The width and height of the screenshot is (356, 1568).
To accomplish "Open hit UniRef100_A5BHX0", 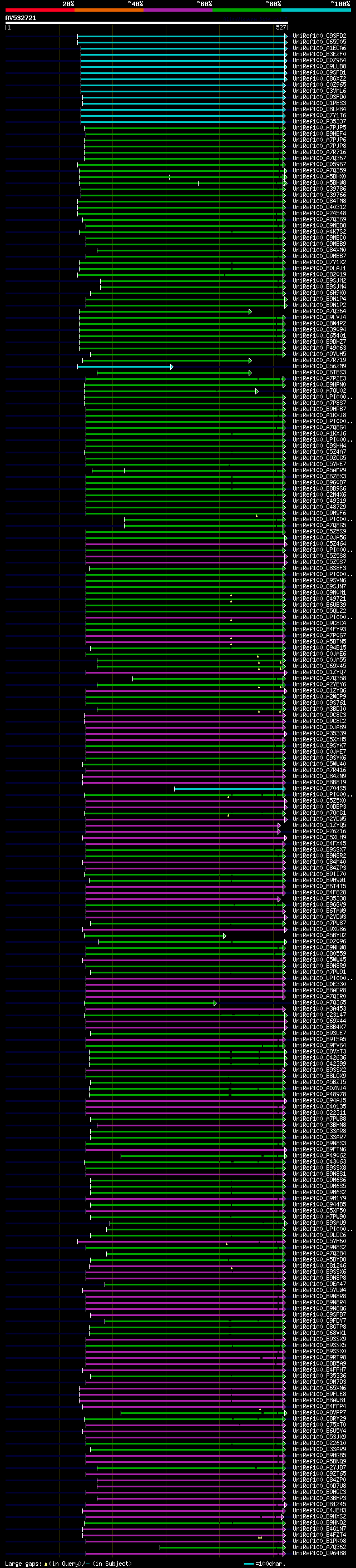I will pyautogui.click(x=319, y=176).
